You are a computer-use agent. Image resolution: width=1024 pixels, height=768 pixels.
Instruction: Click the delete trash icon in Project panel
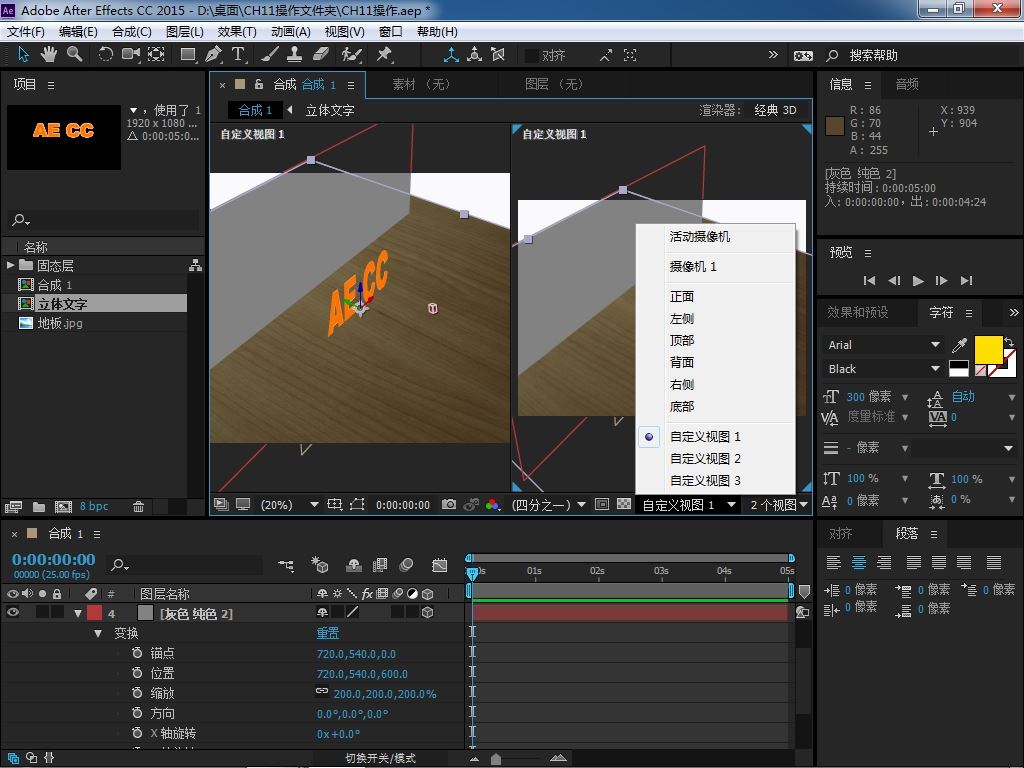[138, 506]
